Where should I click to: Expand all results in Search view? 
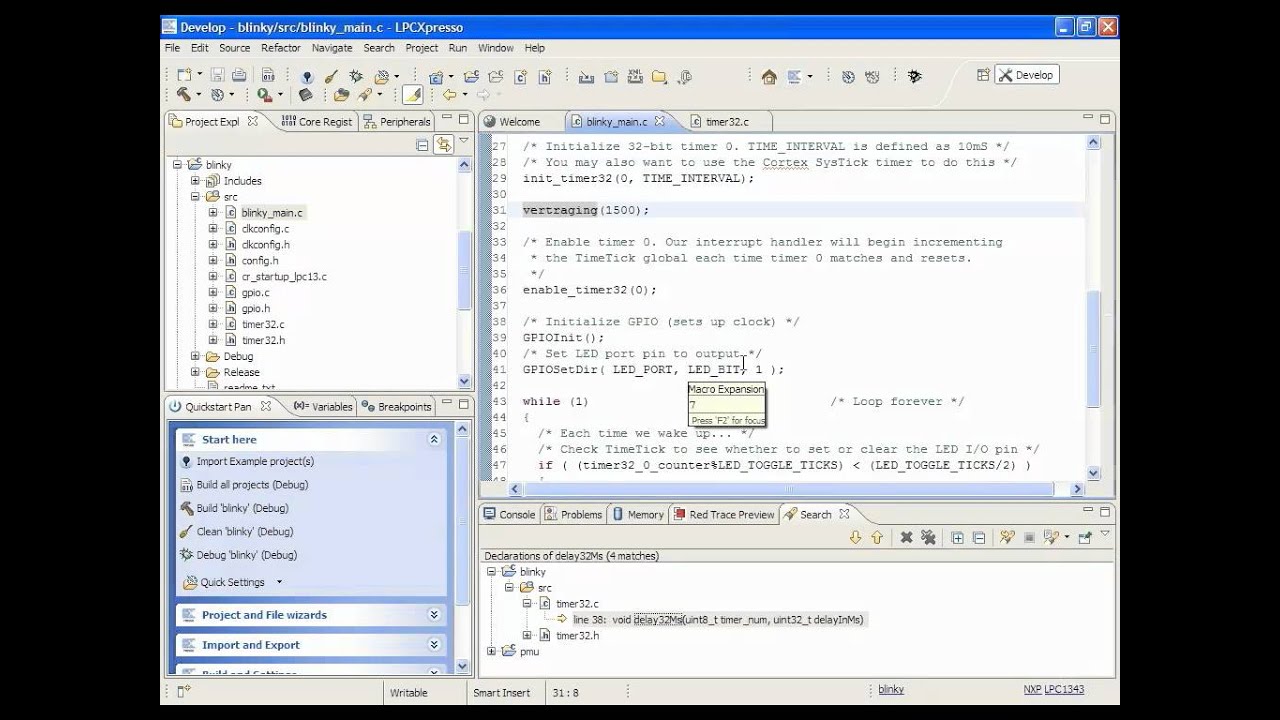[957, 538]
